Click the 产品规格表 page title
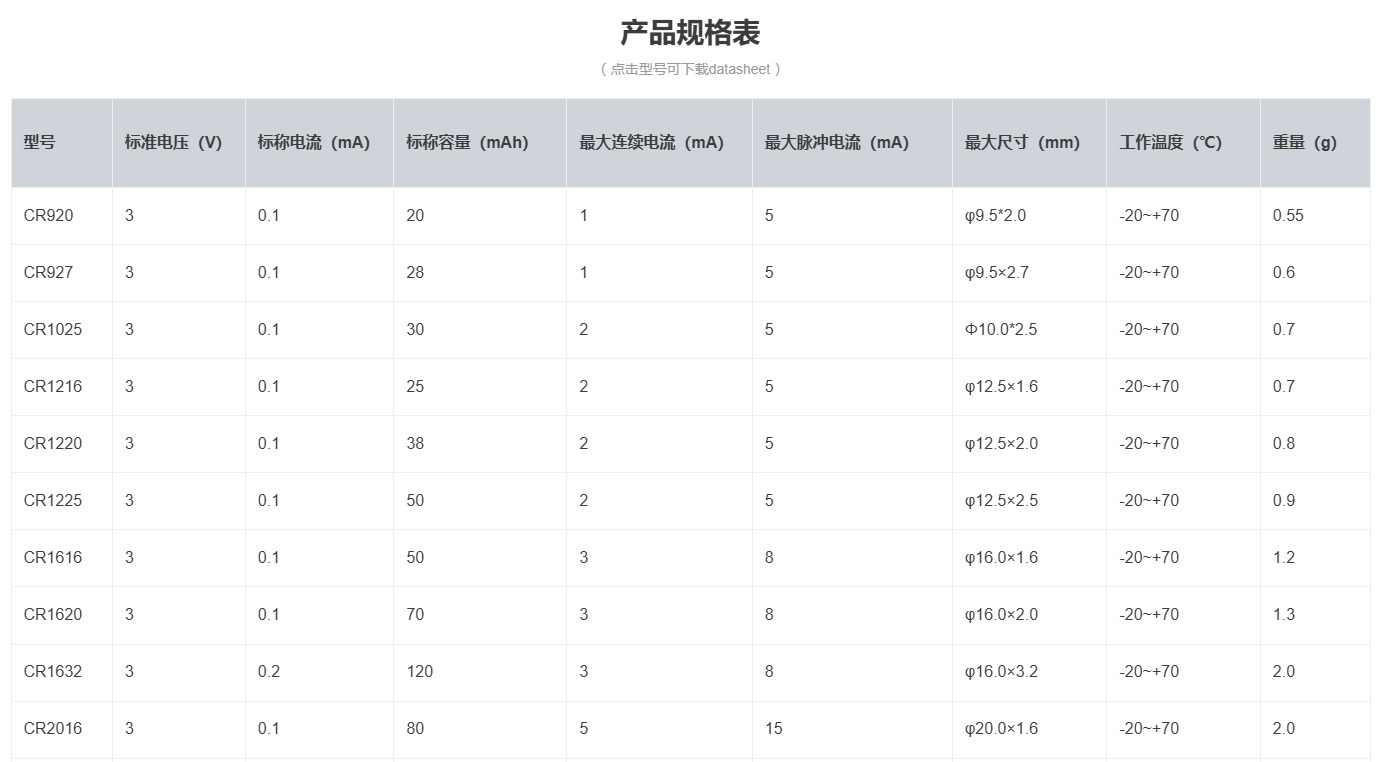1384x762 pixels. 691,32
